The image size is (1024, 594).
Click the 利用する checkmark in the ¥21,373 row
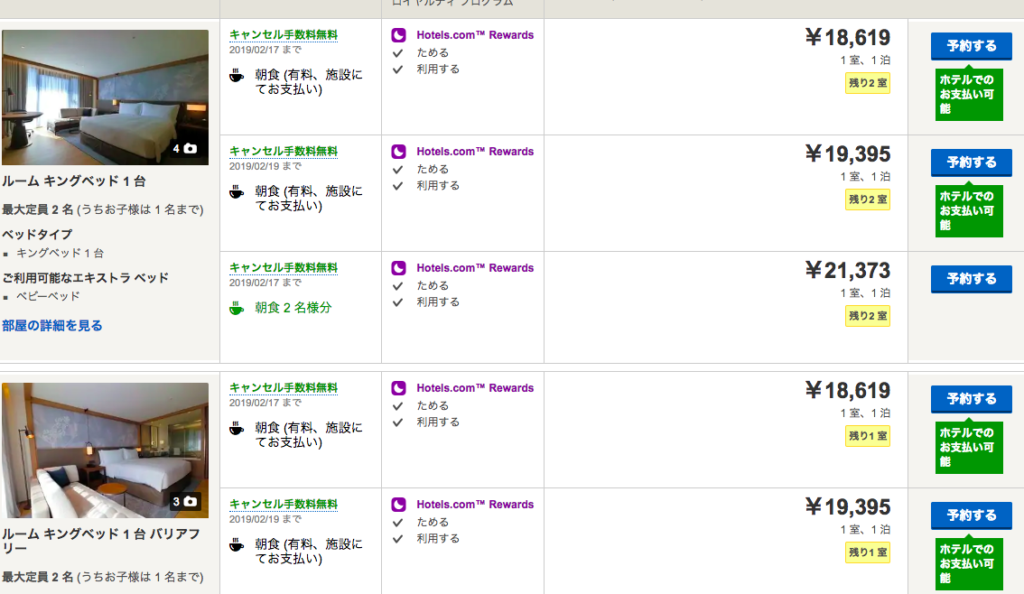(x=397, y=302)
